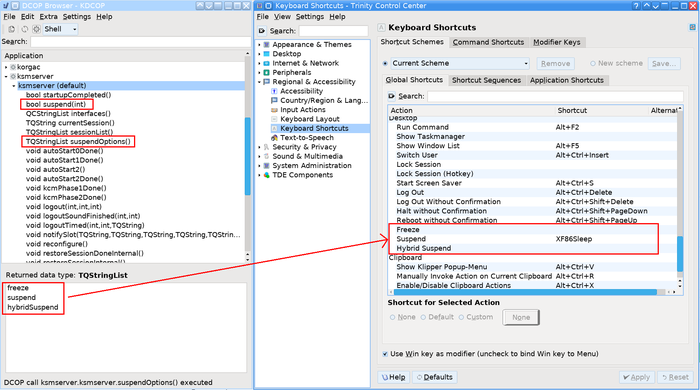
Task: Click the Keyboard Layout module icon
Action: pyautogui.click(x=274, y=119)
